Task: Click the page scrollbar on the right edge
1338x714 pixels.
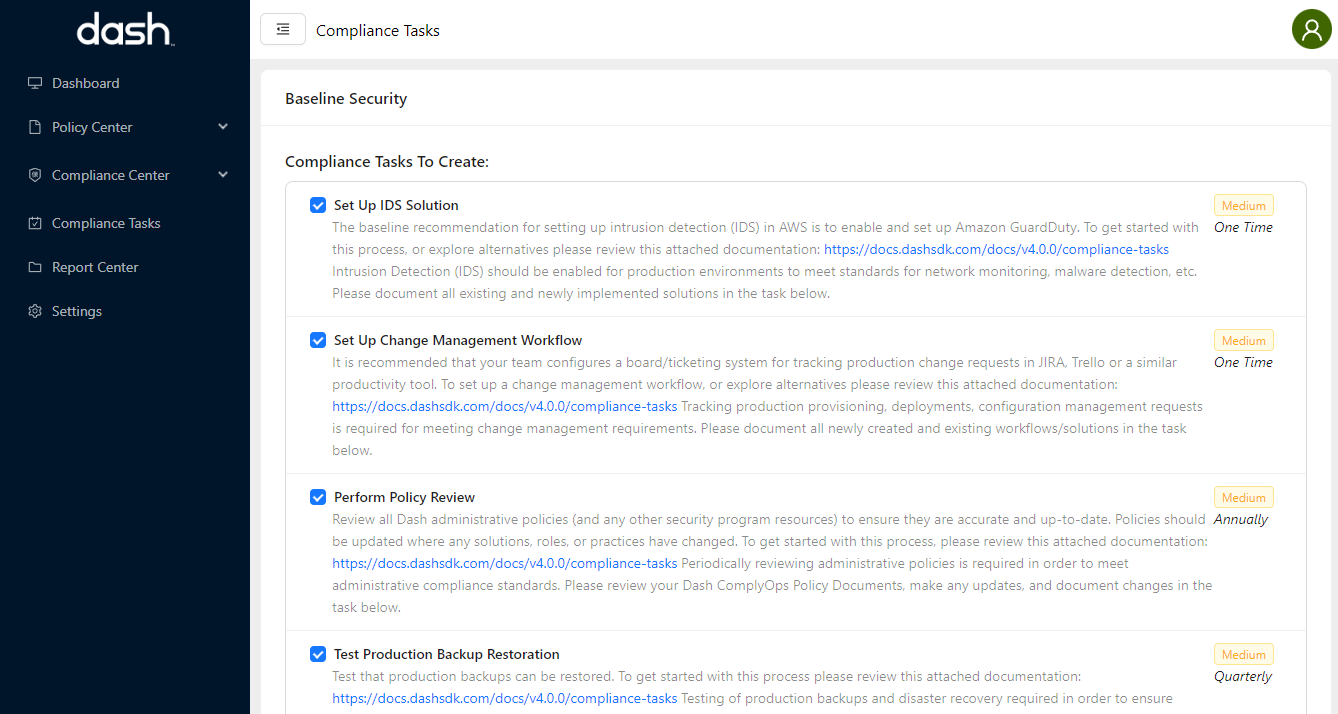Action: click(1332, 300)
